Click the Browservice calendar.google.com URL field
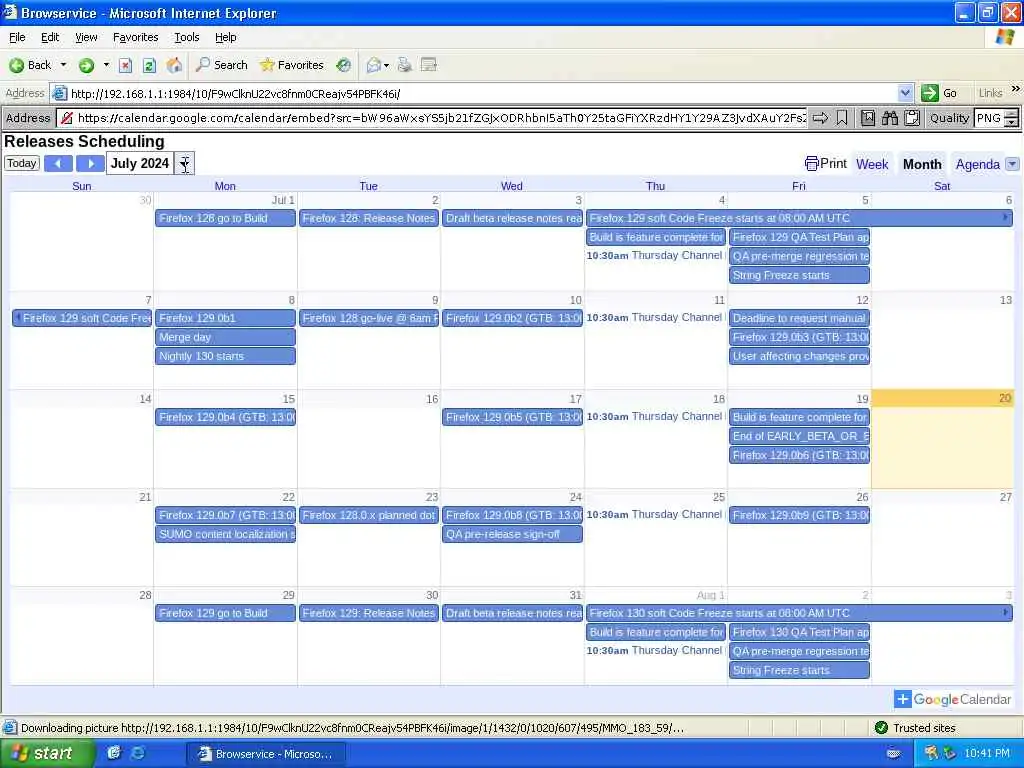Screen dimensions: 1024x768 coord(441,118)
